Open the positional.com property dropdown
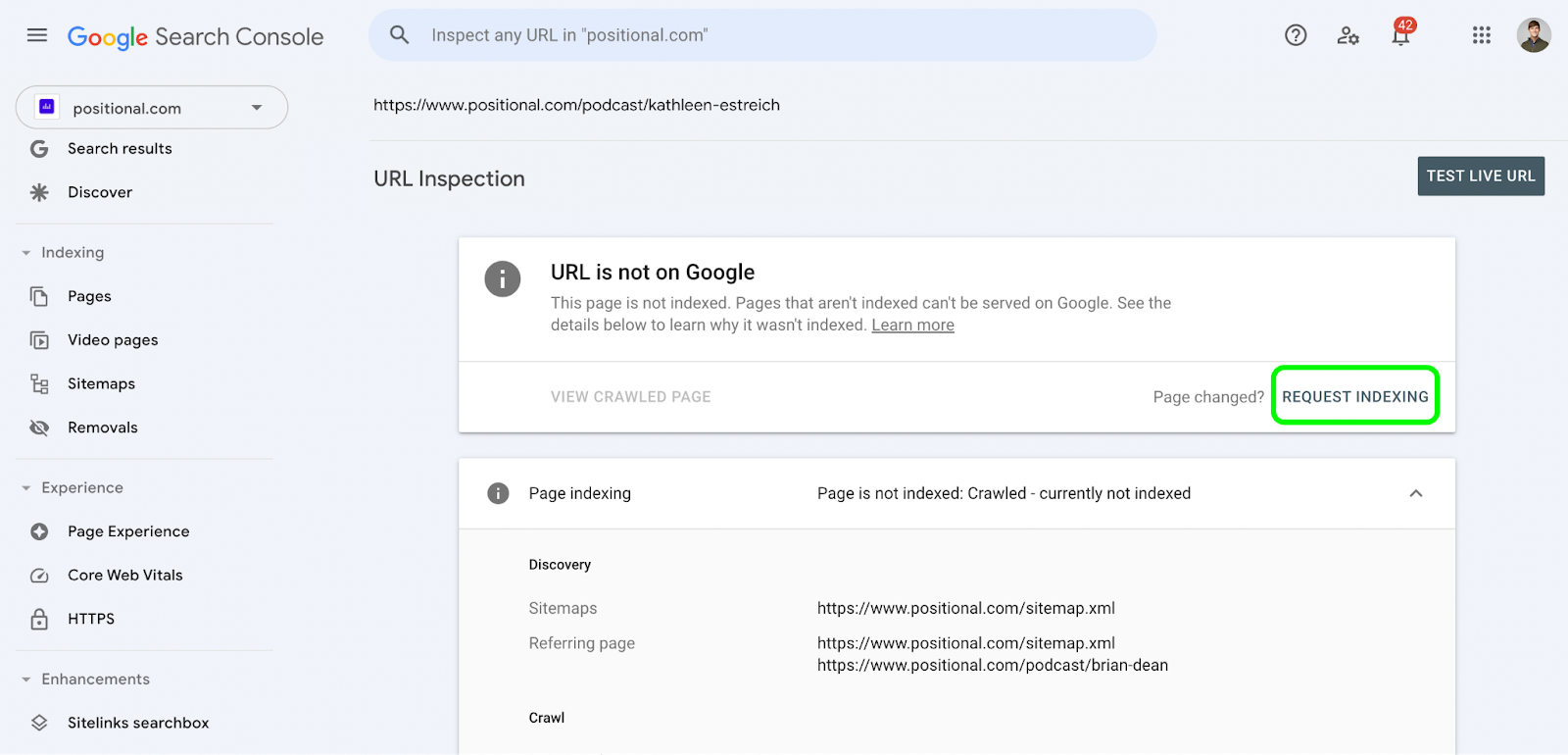Image resolution: width=1568 pixels, height=755 pixels. (x=152, y=107)
